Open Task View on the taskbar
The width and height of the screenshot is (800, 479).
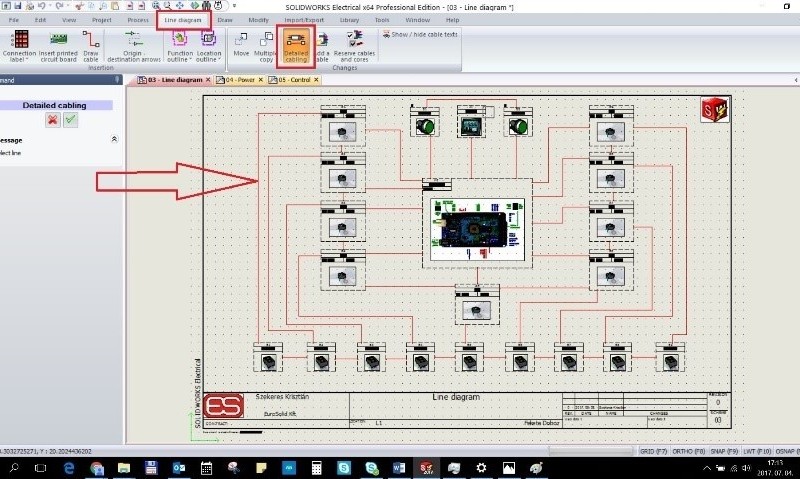coord(40,468)
